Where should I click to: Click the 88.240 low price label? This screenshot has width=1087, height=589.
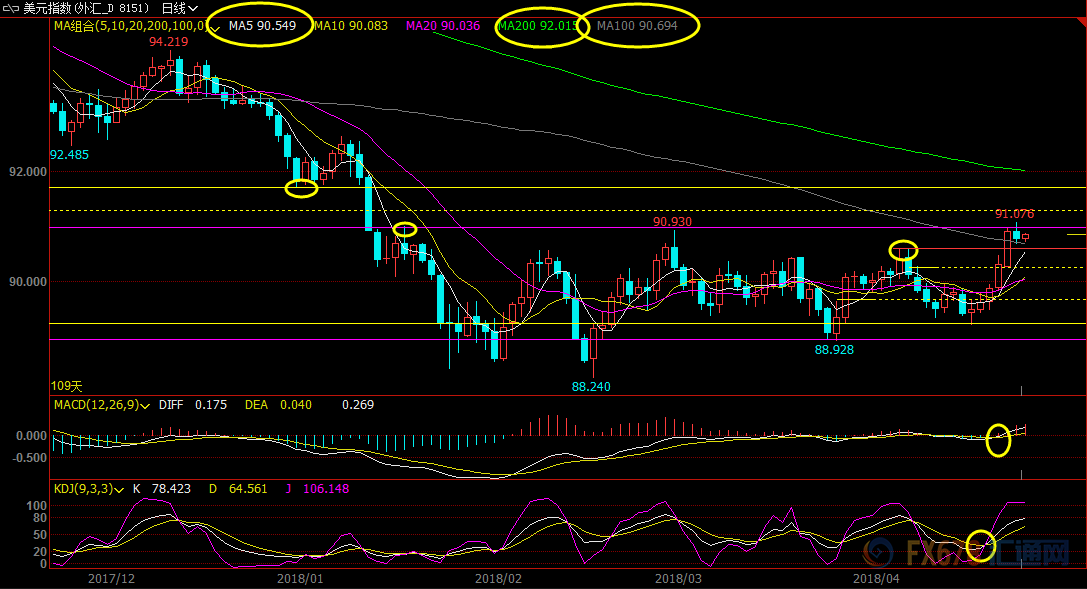point(591,386)
